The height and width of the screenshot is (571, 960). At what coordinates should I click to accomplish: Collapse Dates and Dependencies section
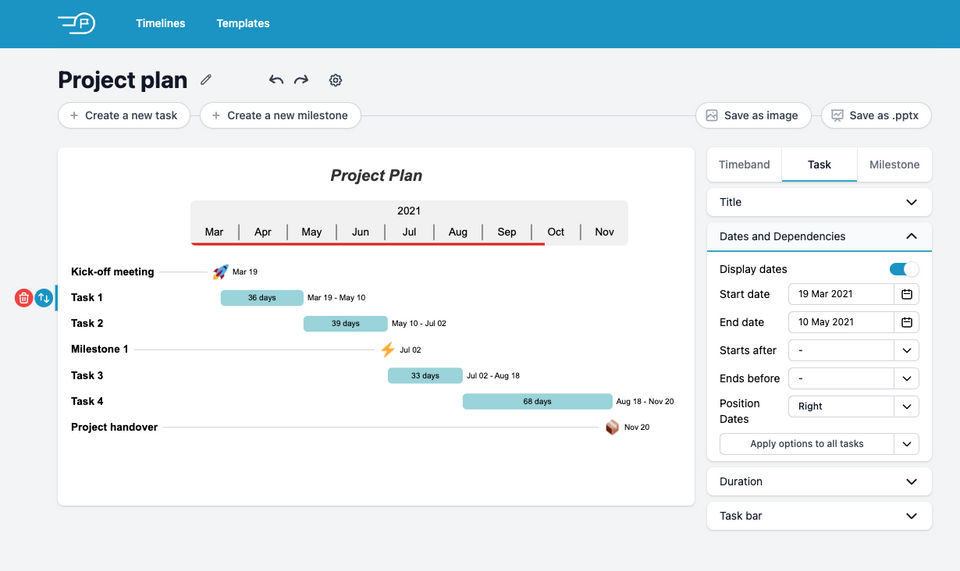(x=819, y=236)
